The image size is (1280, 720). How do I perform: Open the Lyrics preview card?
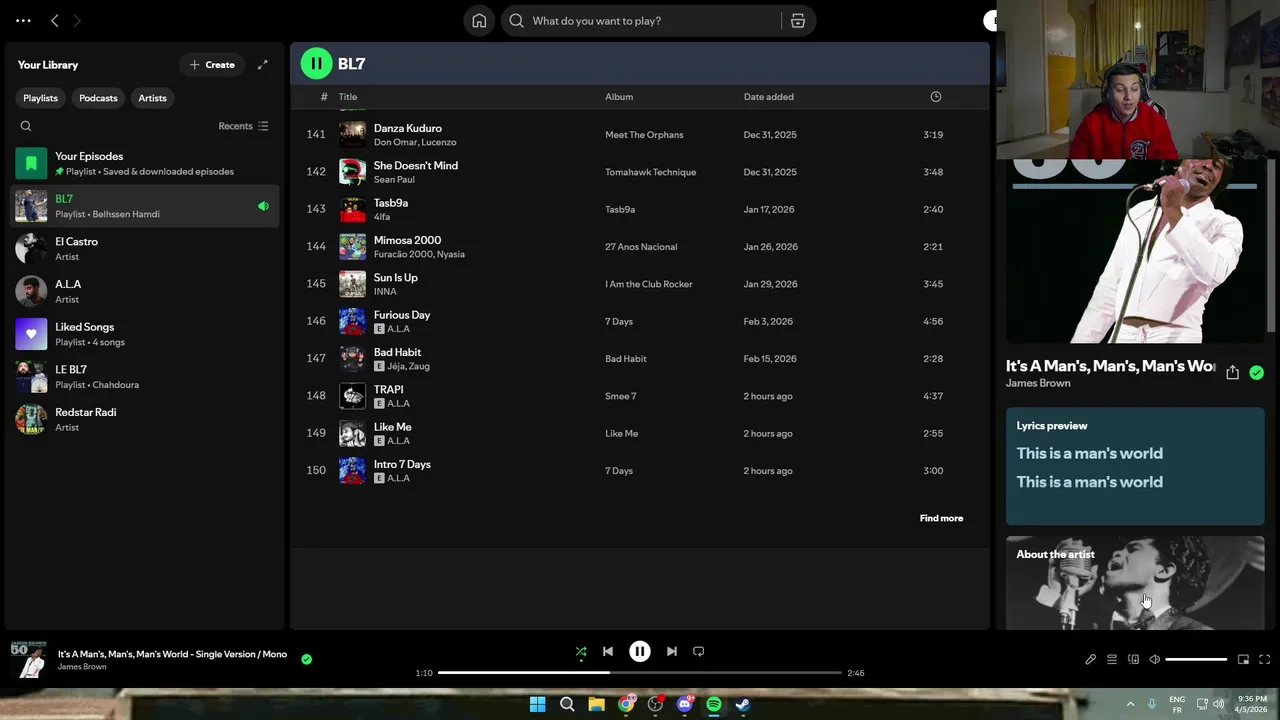[1135, 466]
